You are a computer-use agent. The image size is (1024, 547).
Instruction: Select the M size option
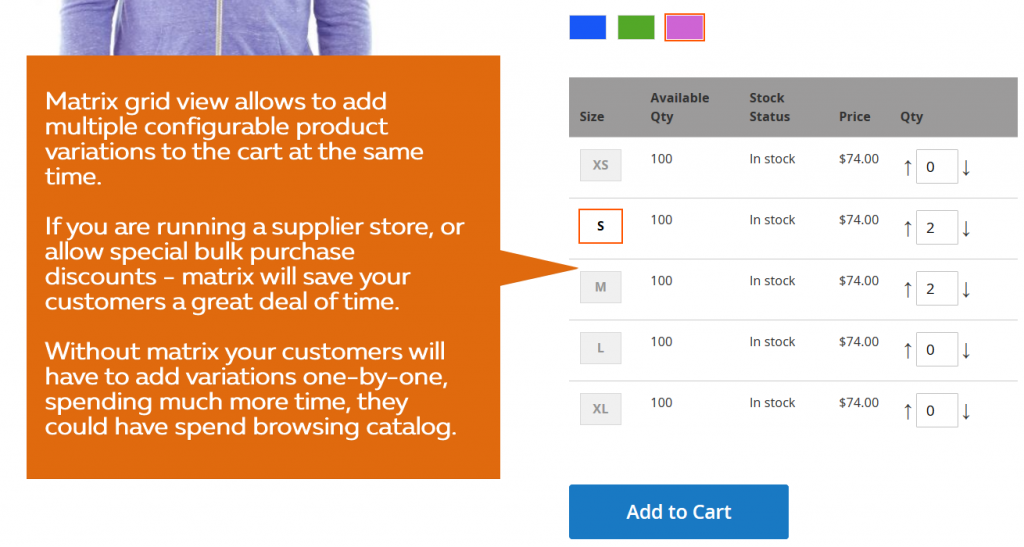coord(600,287)
